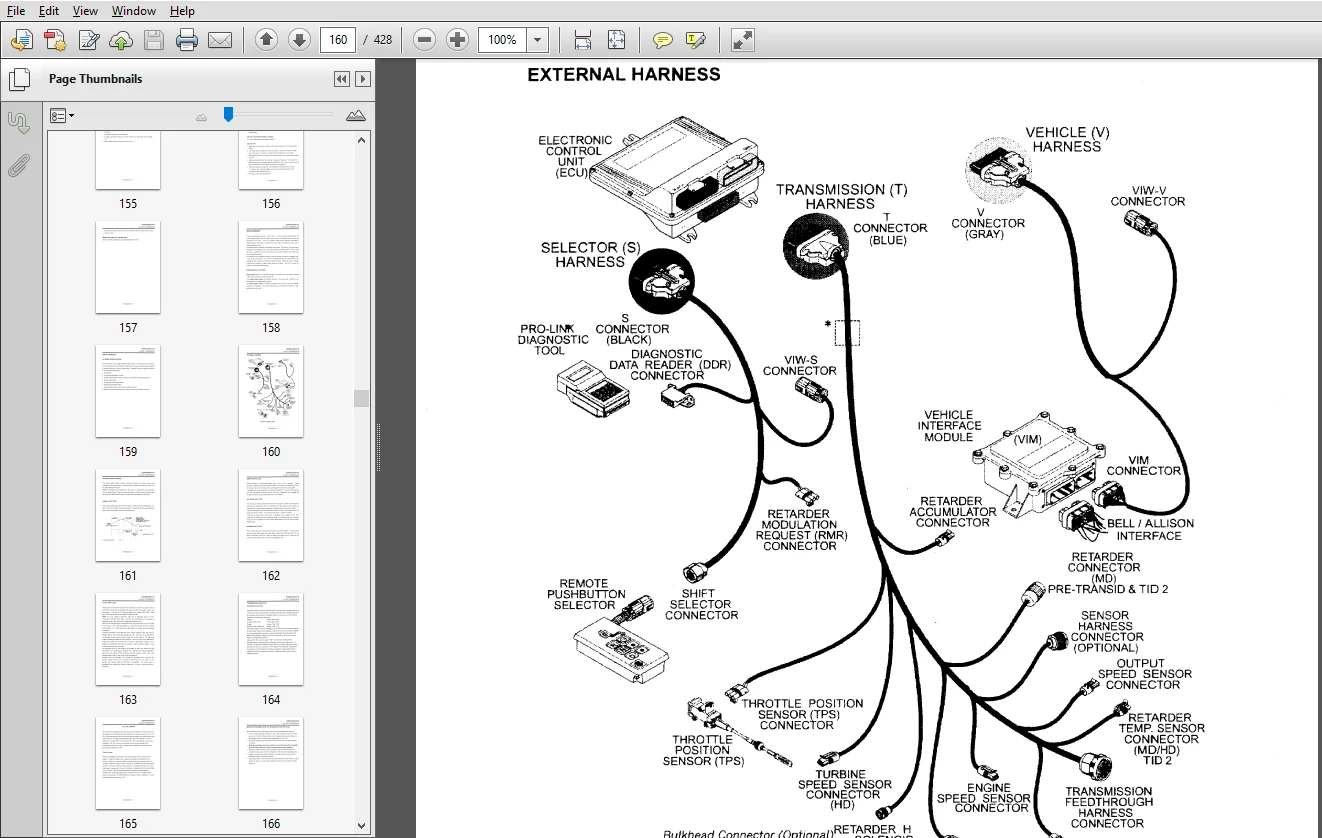Click the "TRANSMISSION (T) HARNESS" label
Viewport: 1322px width, 838px height.
(x=840, y=196)
